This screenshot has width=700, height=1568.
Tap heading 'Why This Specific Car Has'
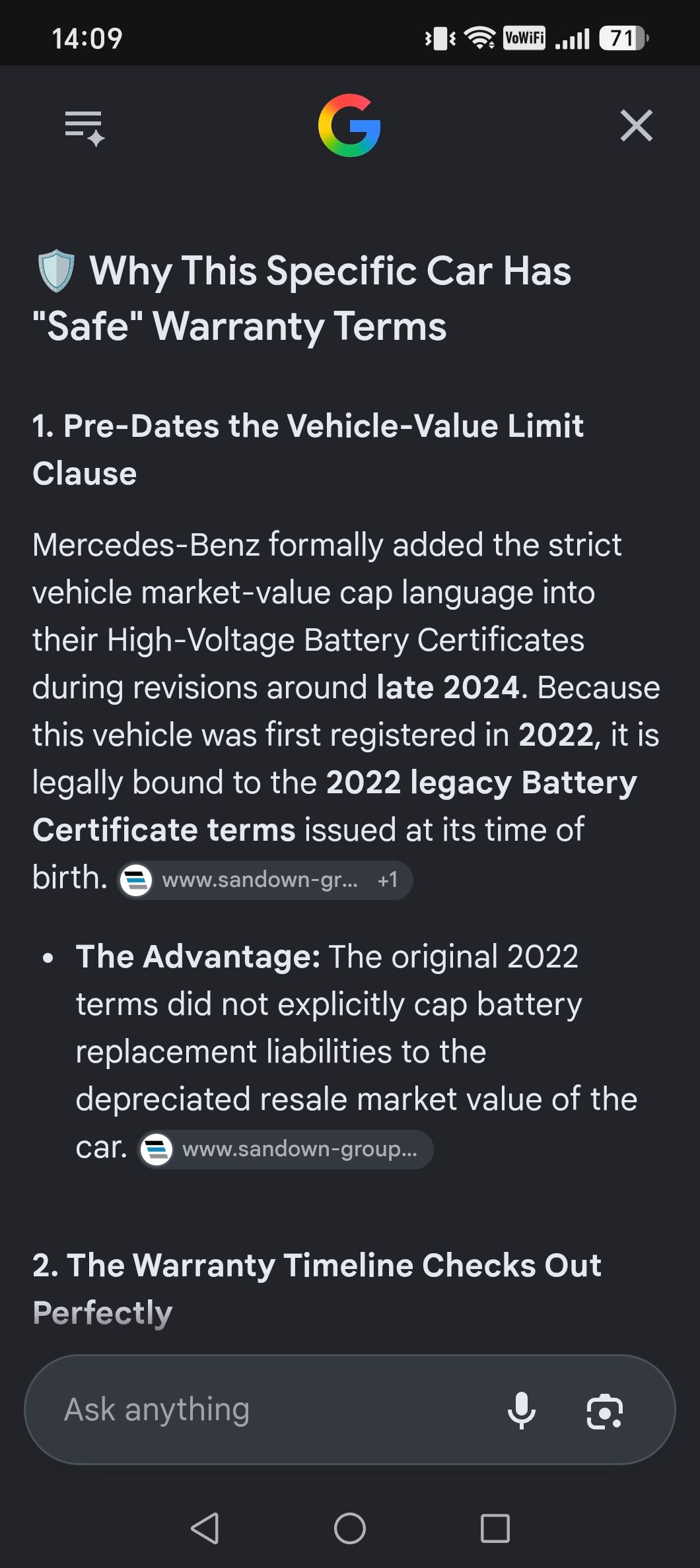330,271
